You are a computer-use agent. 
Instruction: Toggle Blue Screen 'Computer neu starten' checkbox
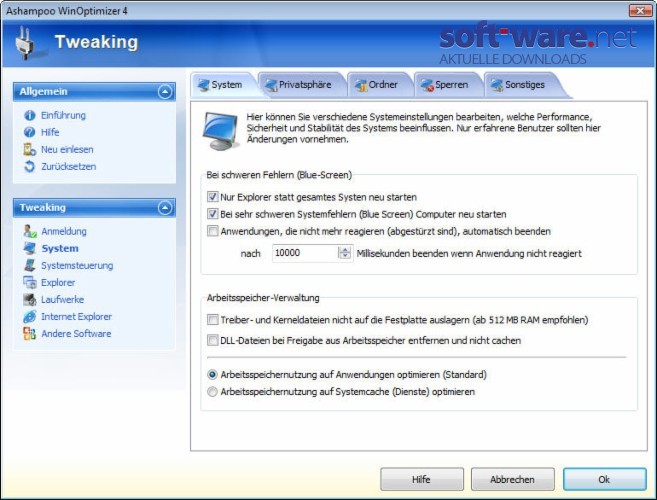[213, 214]
